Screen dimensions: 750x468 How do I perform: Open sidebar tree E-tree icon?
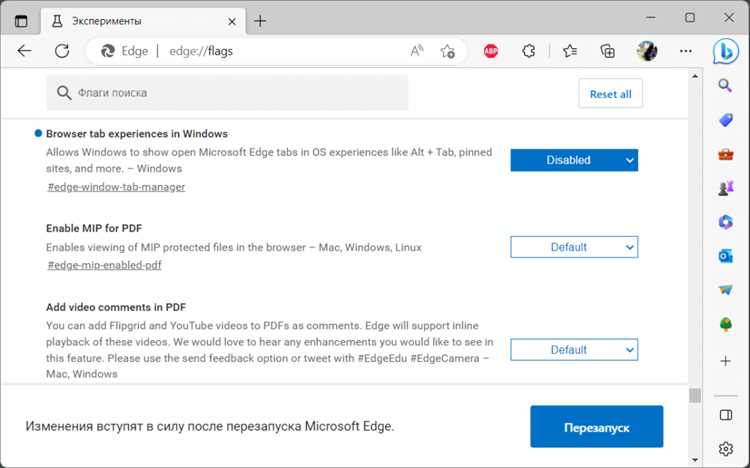pyautogui.click(x=726, y=324)
